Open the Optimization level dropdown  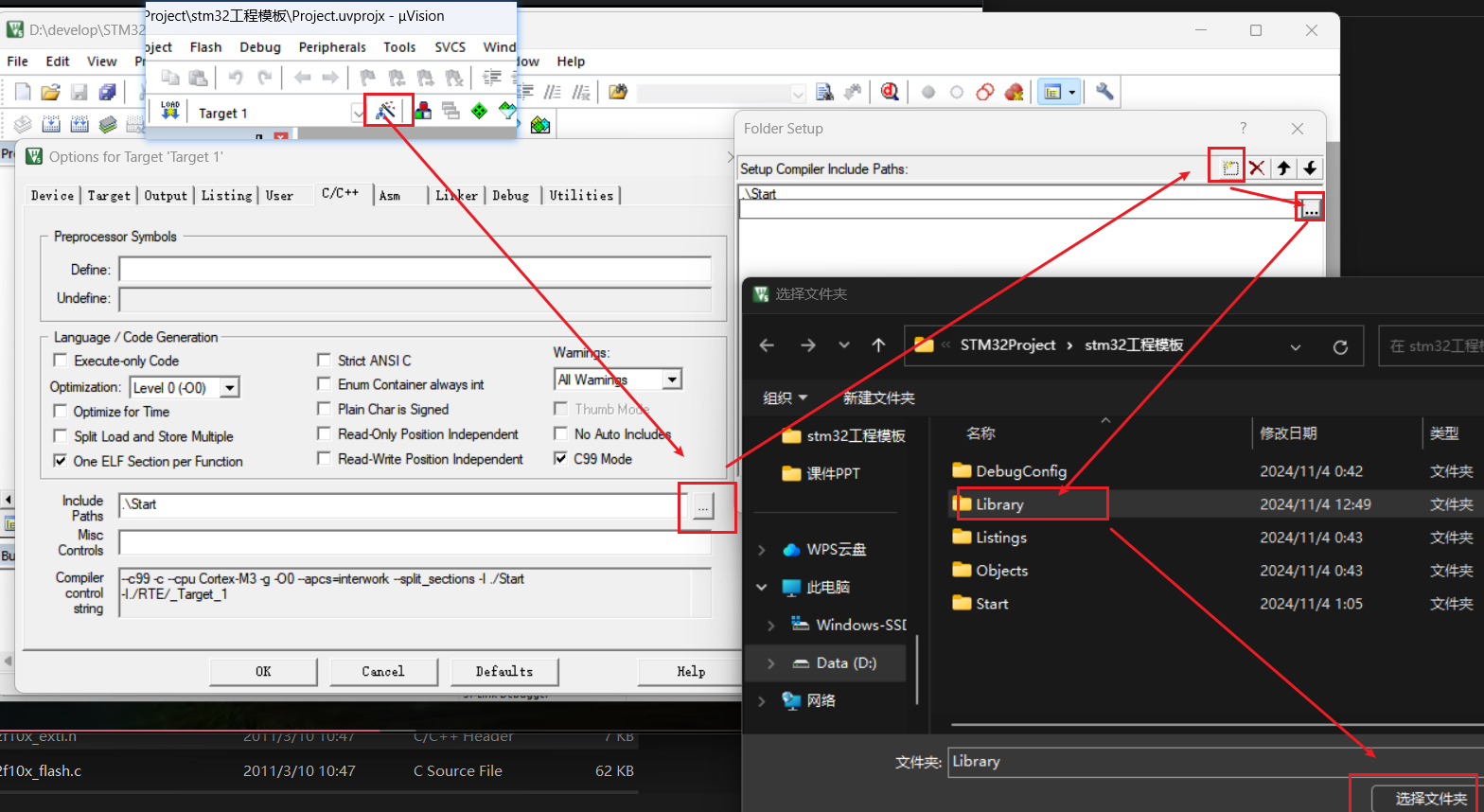(229, 387)
